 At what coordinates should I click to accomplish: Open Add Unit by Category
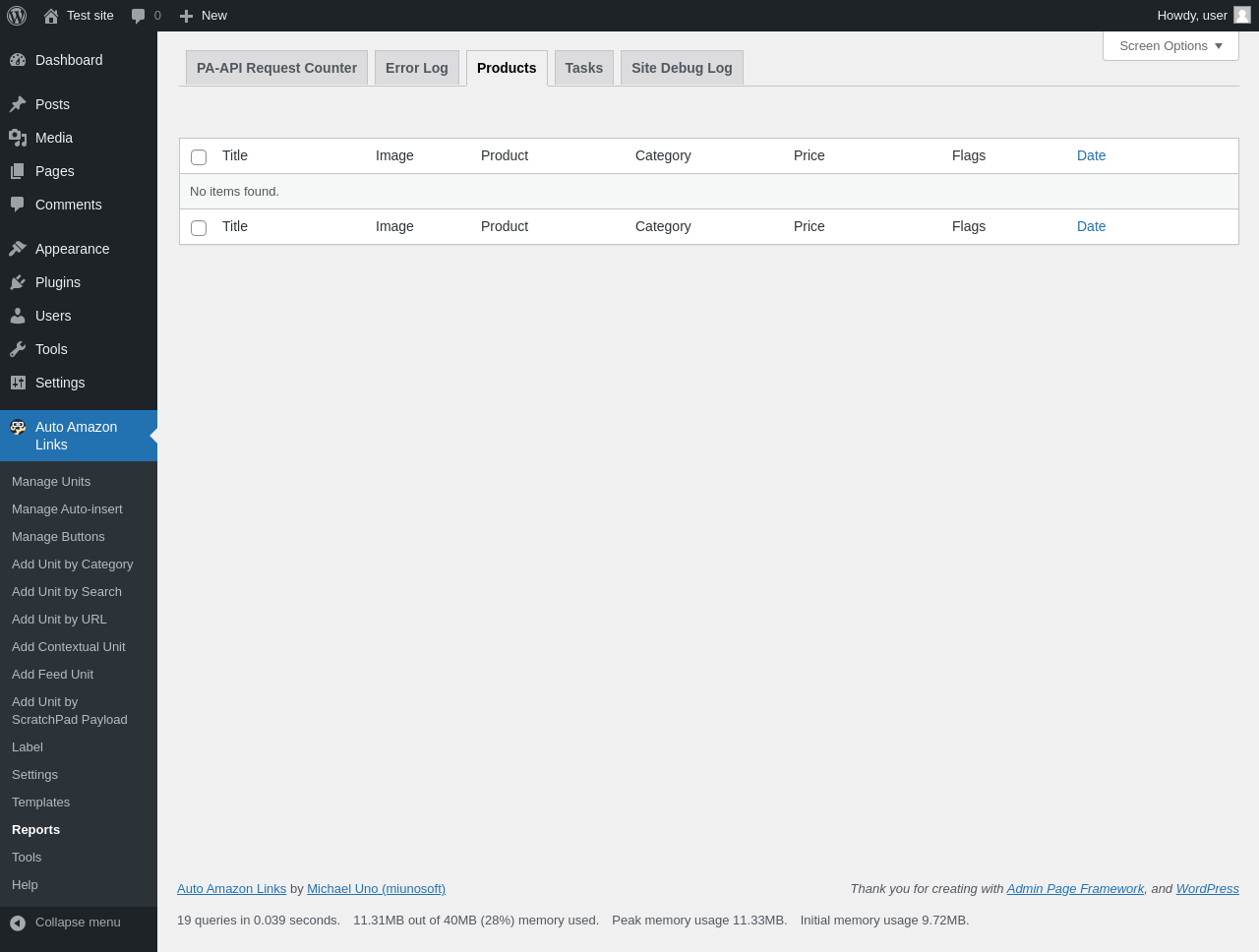(79, 565)
